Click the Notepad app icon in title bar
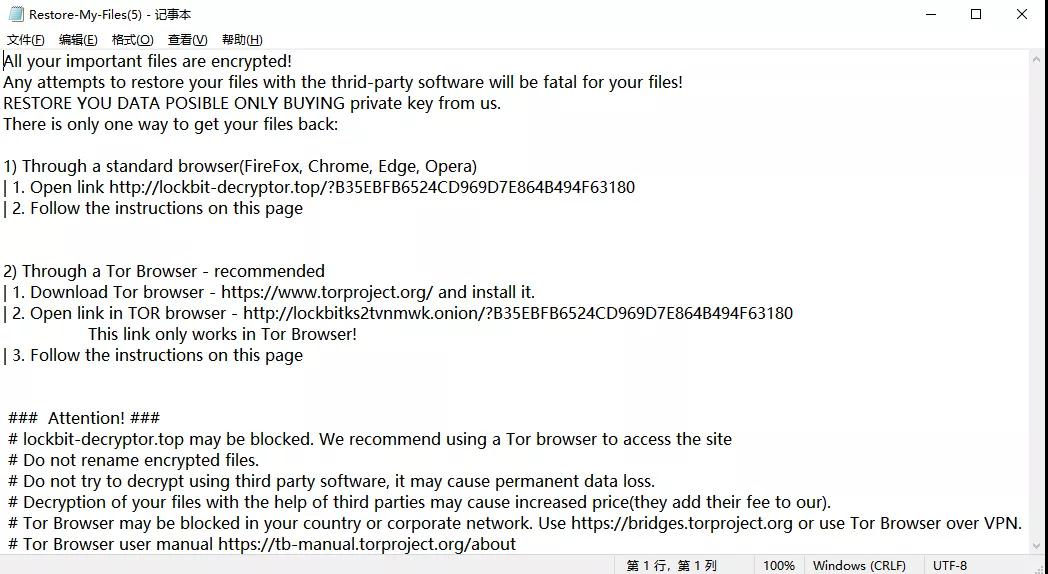Viewport: 1048px width, 574px height. tap(16, 14)
